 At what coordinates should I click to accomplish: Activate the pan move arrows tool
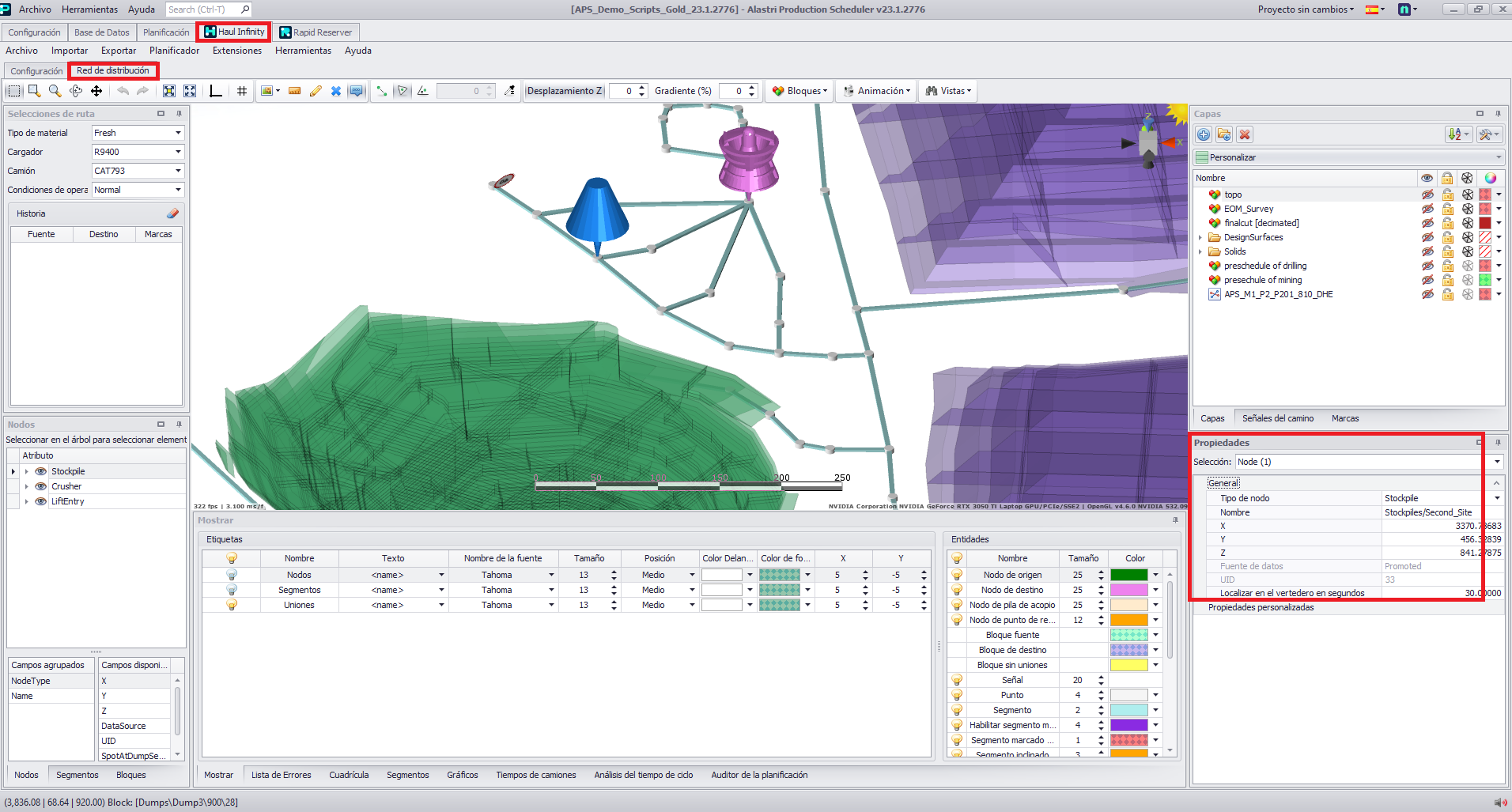coord(96,91)
